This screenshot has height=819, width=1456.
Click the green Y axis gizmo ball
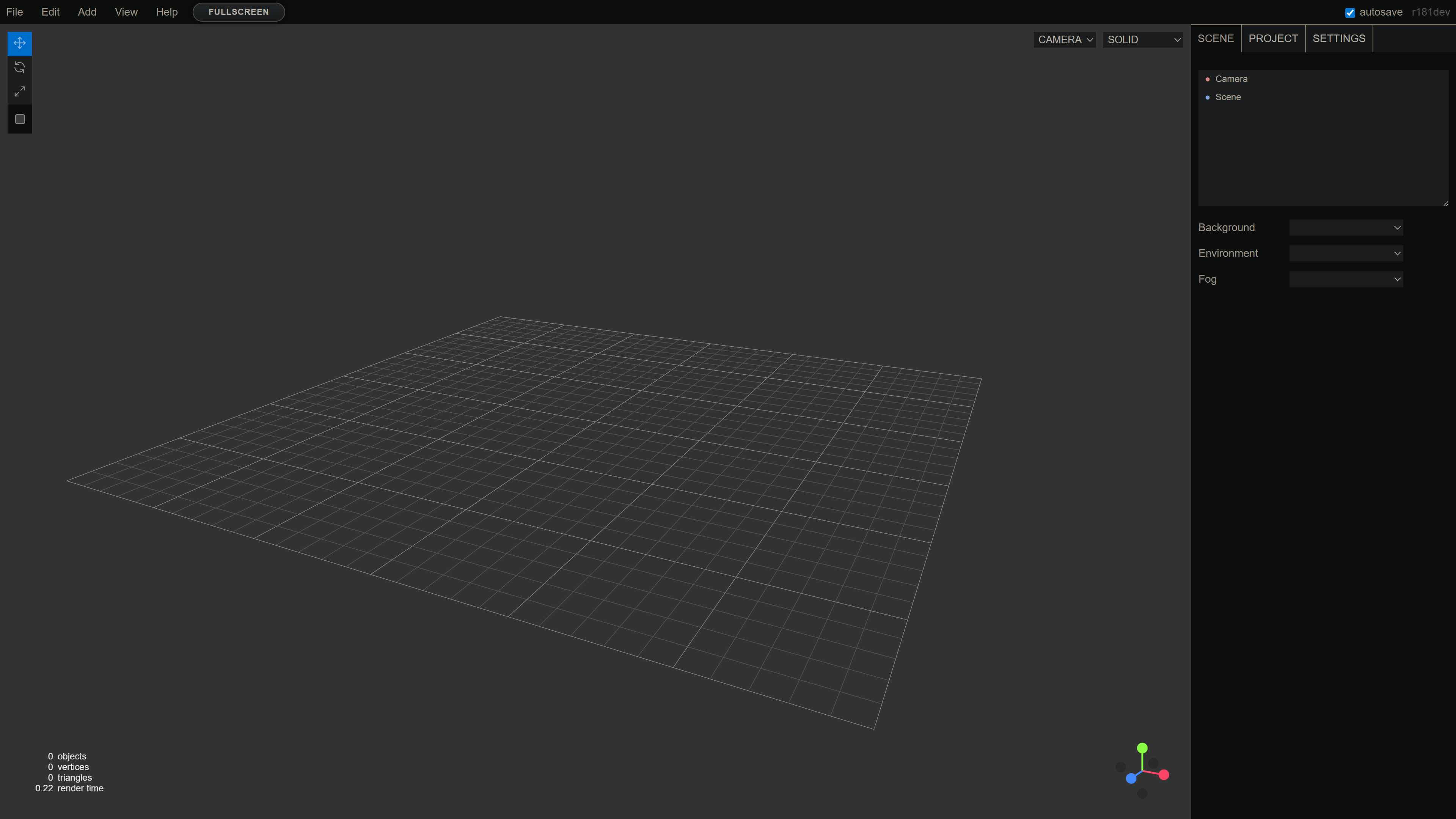point(1142,748)
